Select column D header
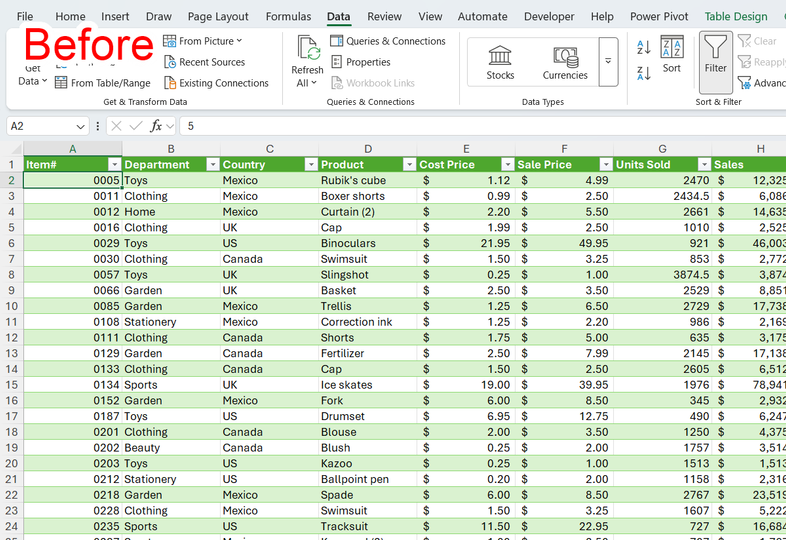The image size is (786, 540). (x=368, y=149)
